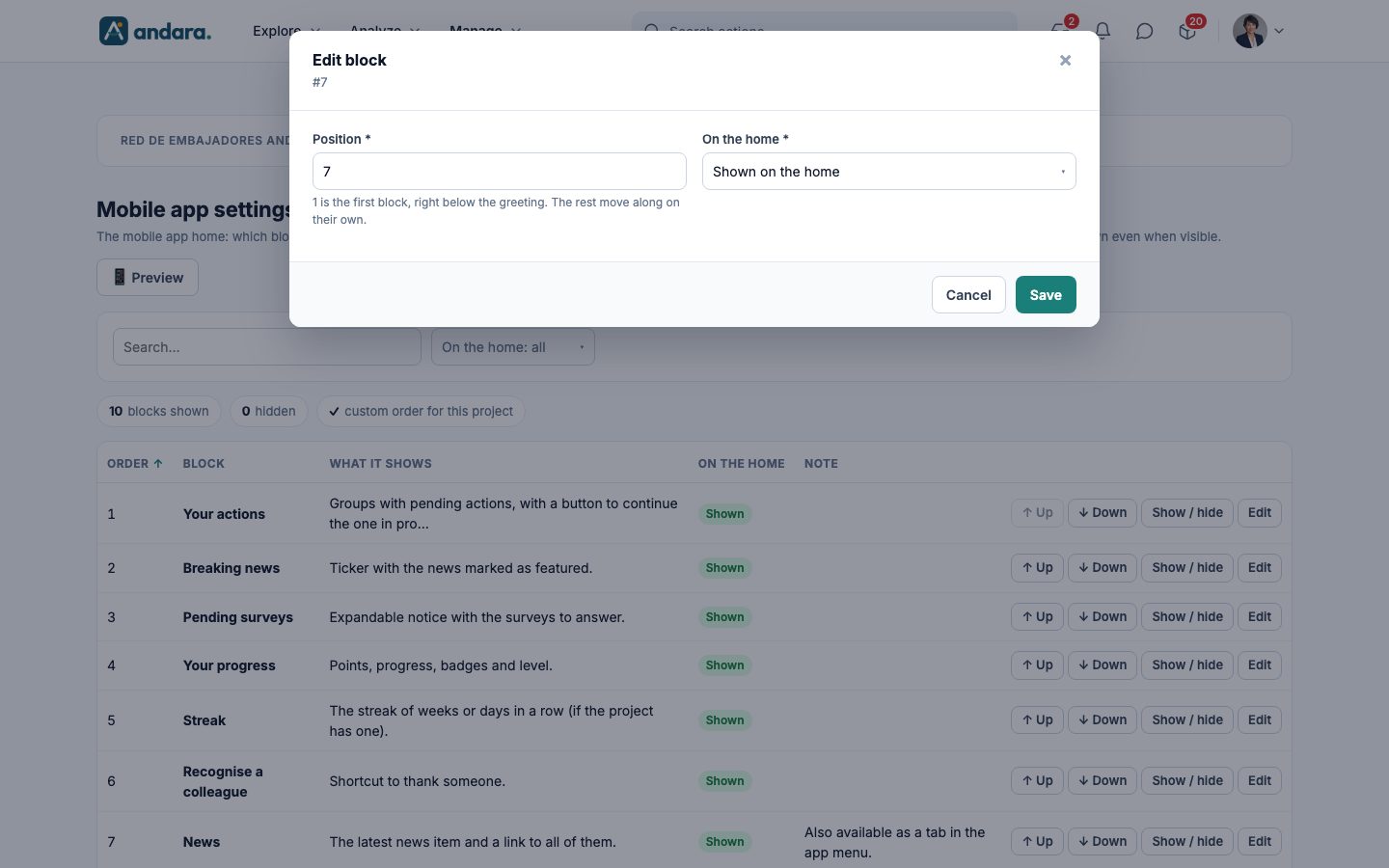Viewport: 1389px width, 868px height.
Task: Open the On the home dropdown
Action: [889, 172]
